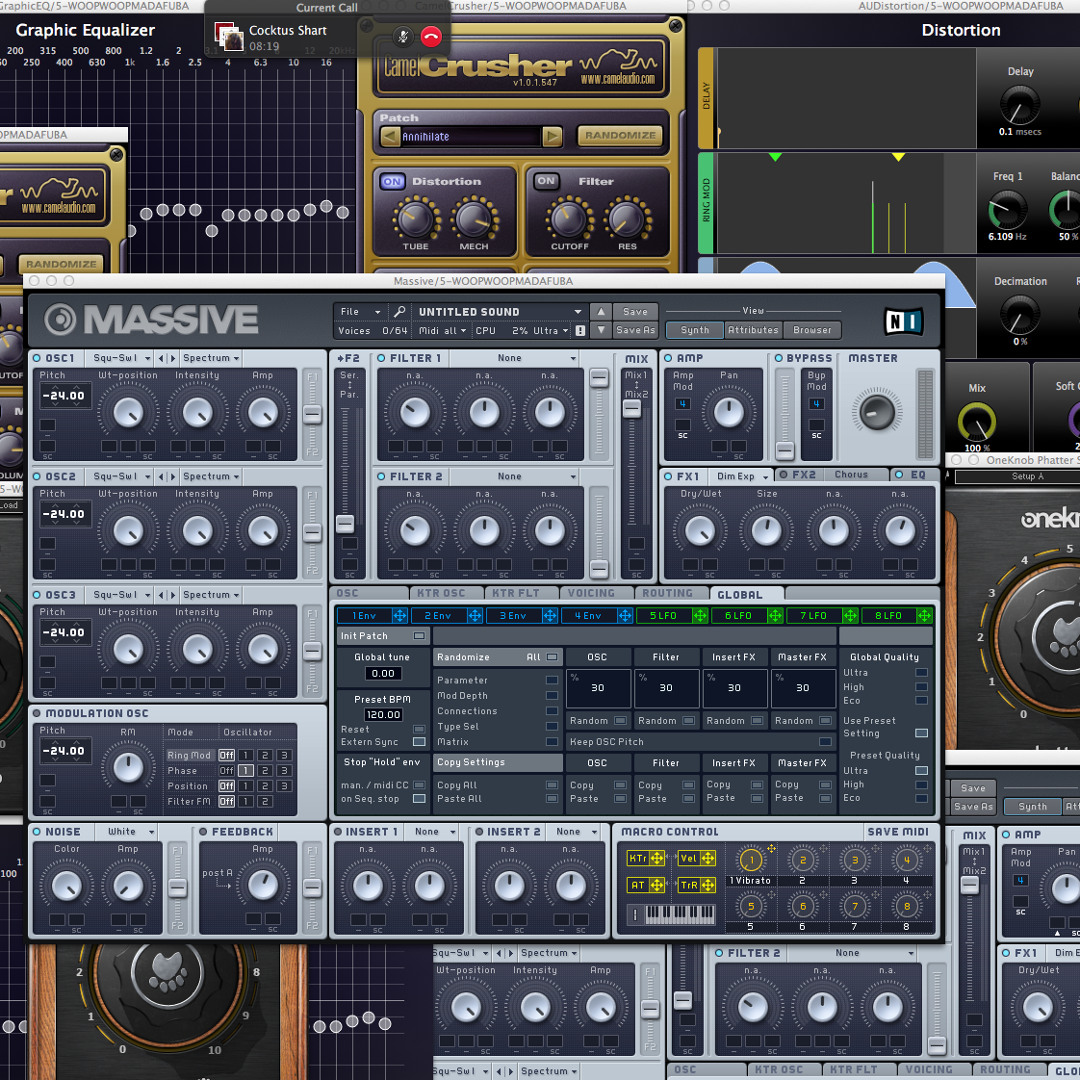The image size is (1080, 1080).
Task: Click the previous patch arrow in CamelCrusher
Action: pos(390,136)
